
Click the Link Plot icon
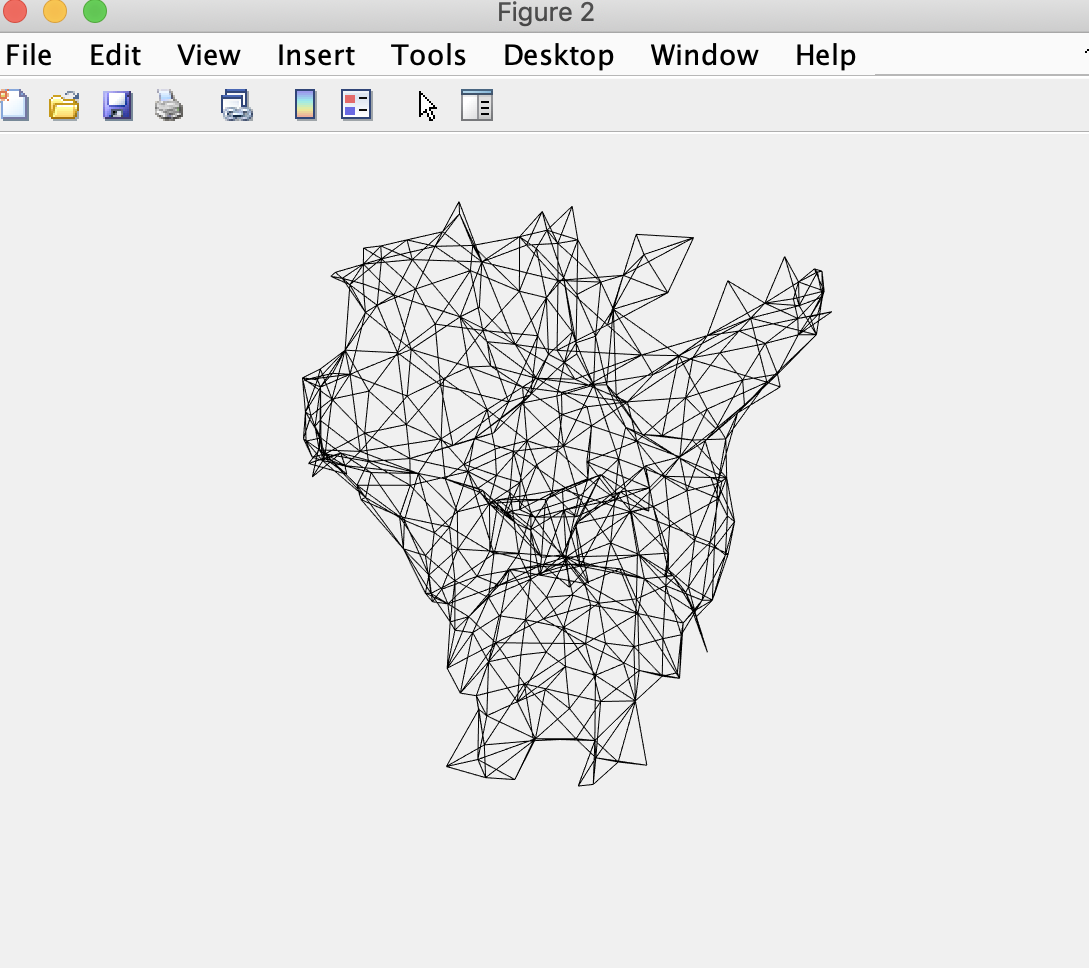tap(236, 105)
